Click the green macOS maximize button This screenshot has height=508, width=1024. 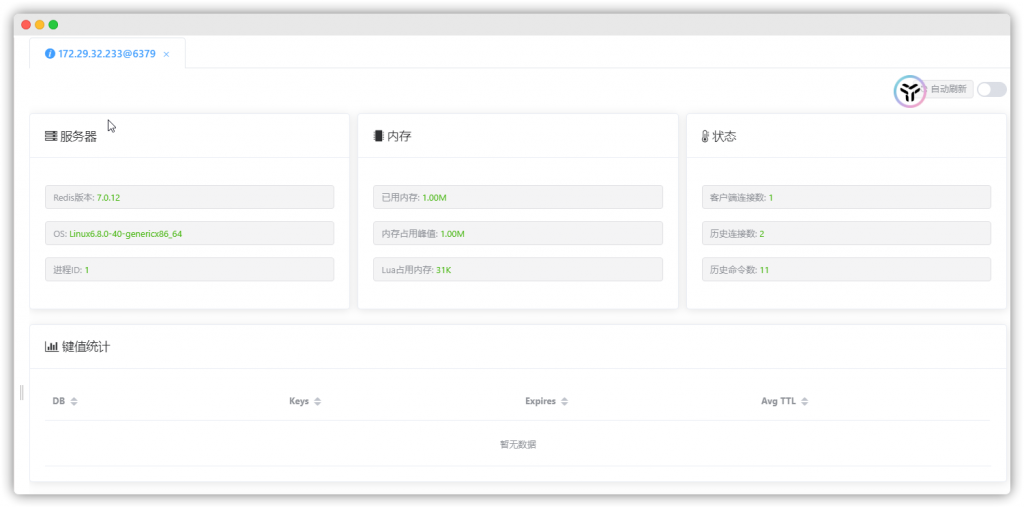pos(53,24)
